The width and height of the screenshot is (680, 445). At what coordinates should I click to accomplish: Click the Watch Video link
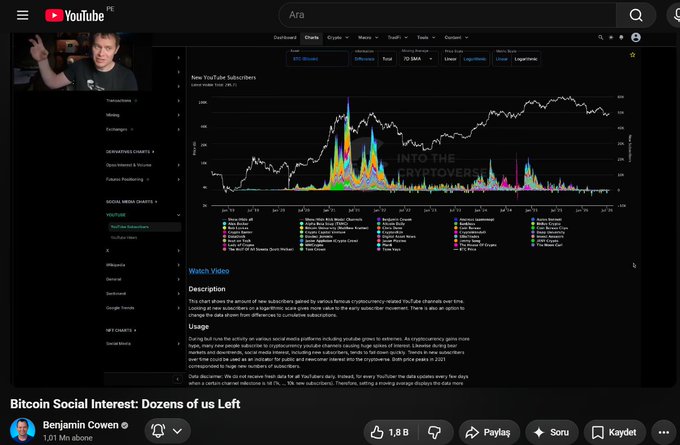[x=209, y=271]
